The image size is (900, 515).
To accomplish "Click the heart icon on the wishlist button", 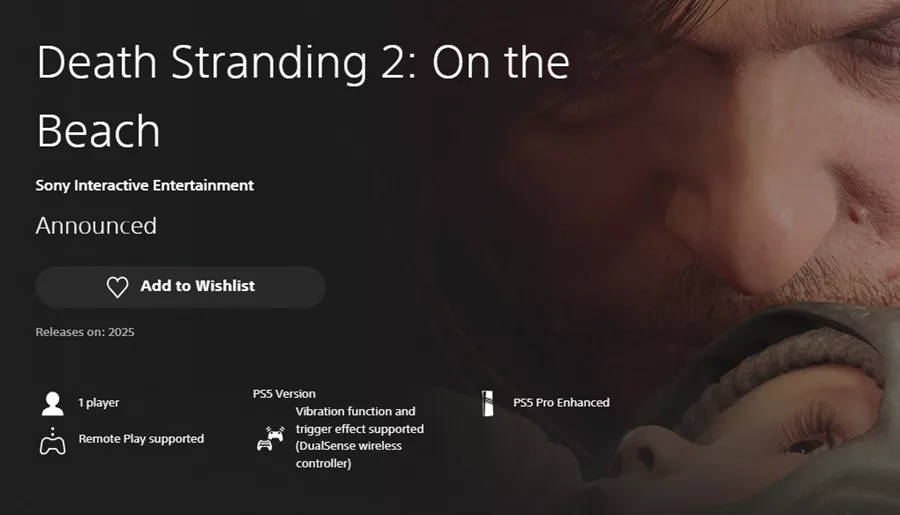I will (x=118, y=287).
